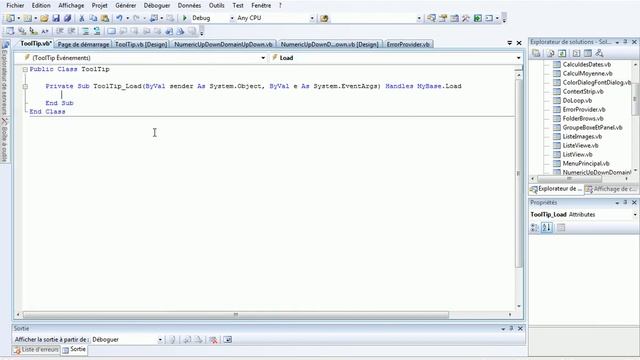Open the ToolTip_Load Attributes object dropdown

pos(635,215)
